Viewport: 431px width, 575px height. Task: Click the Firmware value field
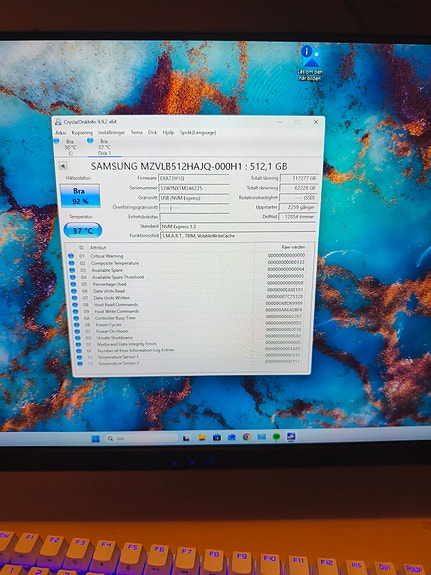click(194, 178)
